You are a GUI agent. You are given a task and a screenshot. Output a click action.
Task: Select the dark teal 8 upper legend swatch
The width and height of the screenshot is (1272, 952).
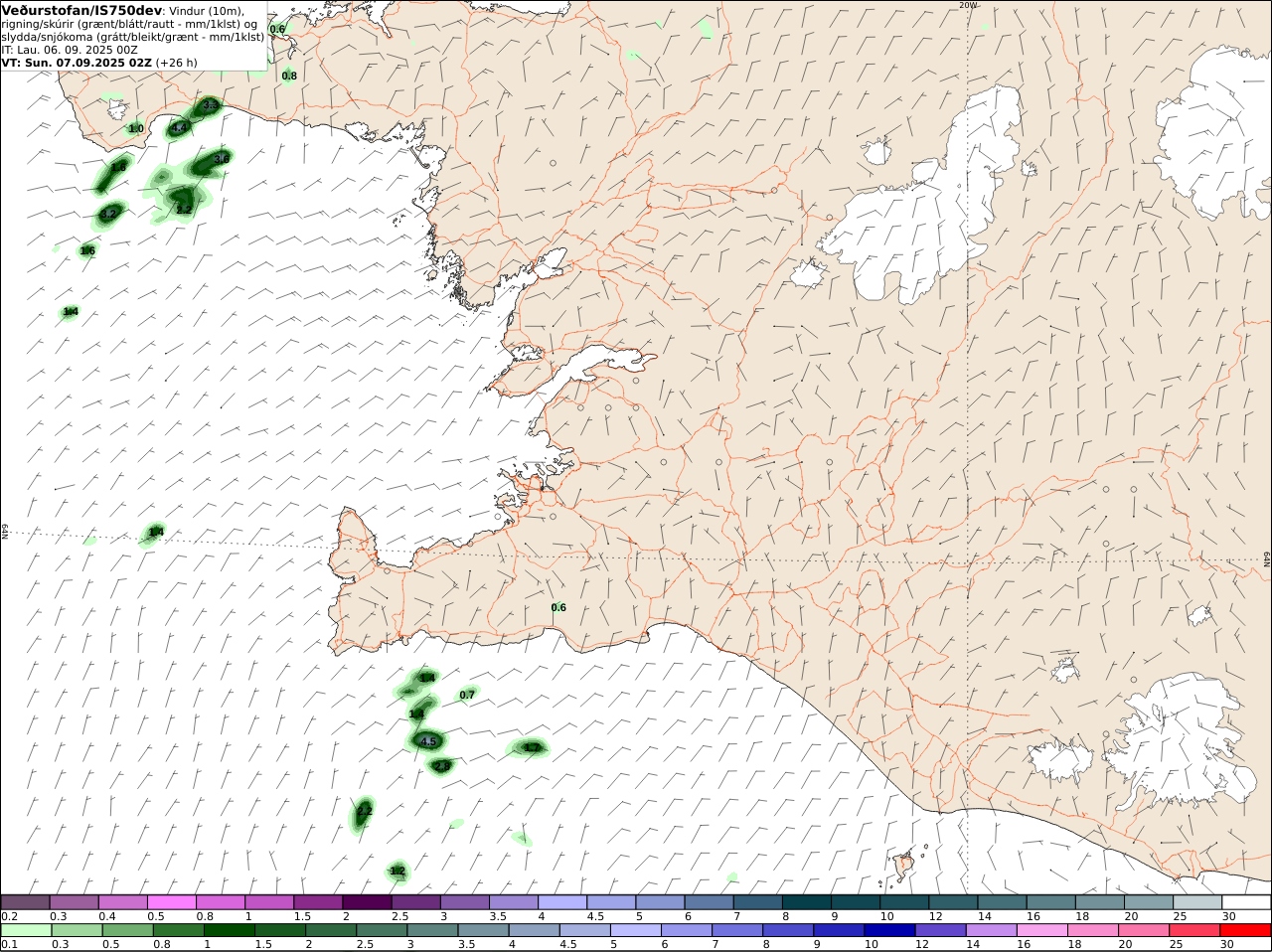(806, 902)
